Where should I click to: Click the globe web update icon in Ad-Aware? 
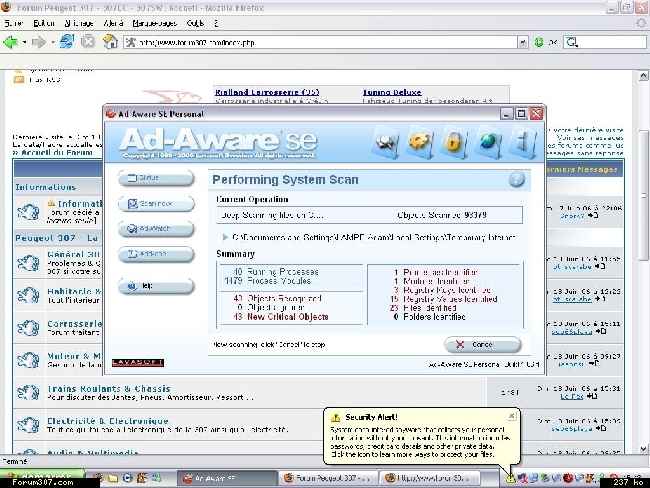pos(488,142)
